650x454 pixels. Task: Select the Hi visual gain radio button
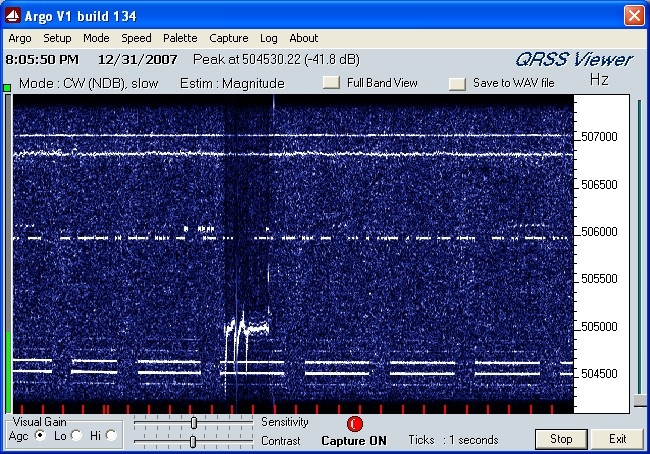click(x=111, y=435)
